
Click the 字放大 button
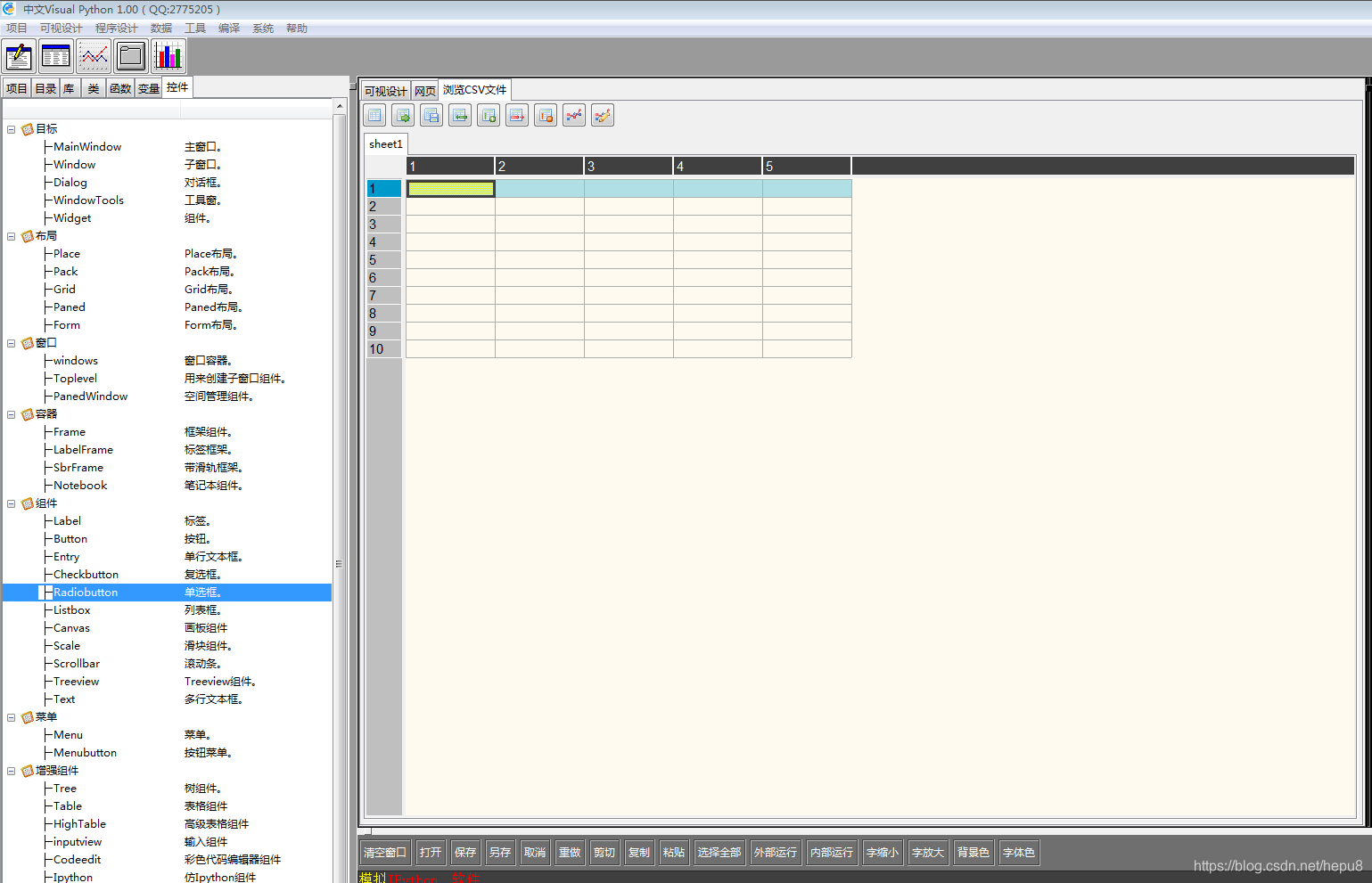coord(928,853)
